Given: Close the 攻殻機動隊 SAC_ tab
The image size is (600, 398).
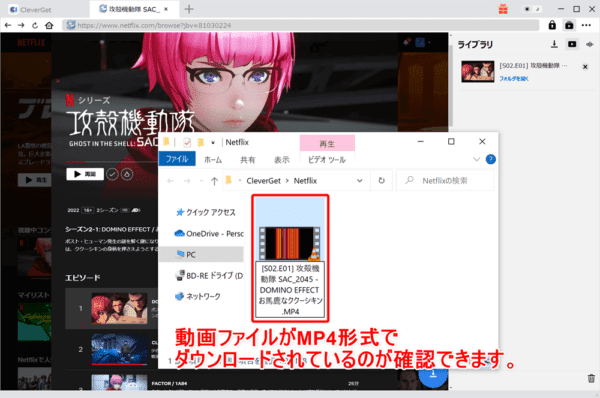Looking at the screenshot, I should point(166,9).
